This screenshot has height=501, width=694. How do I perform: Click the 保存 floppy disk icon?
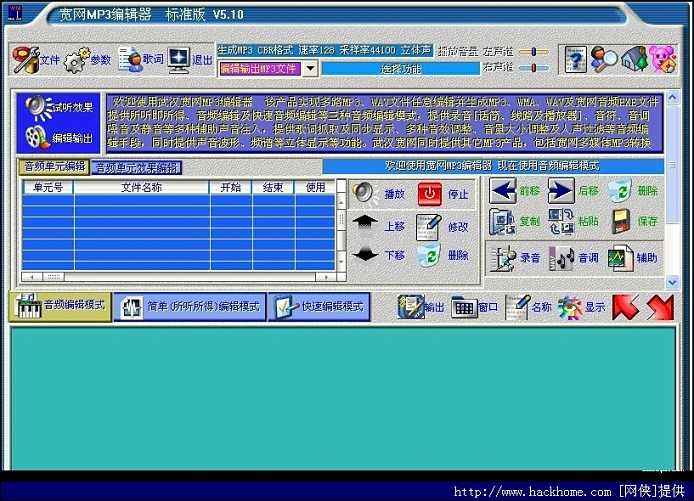(621, 221)
